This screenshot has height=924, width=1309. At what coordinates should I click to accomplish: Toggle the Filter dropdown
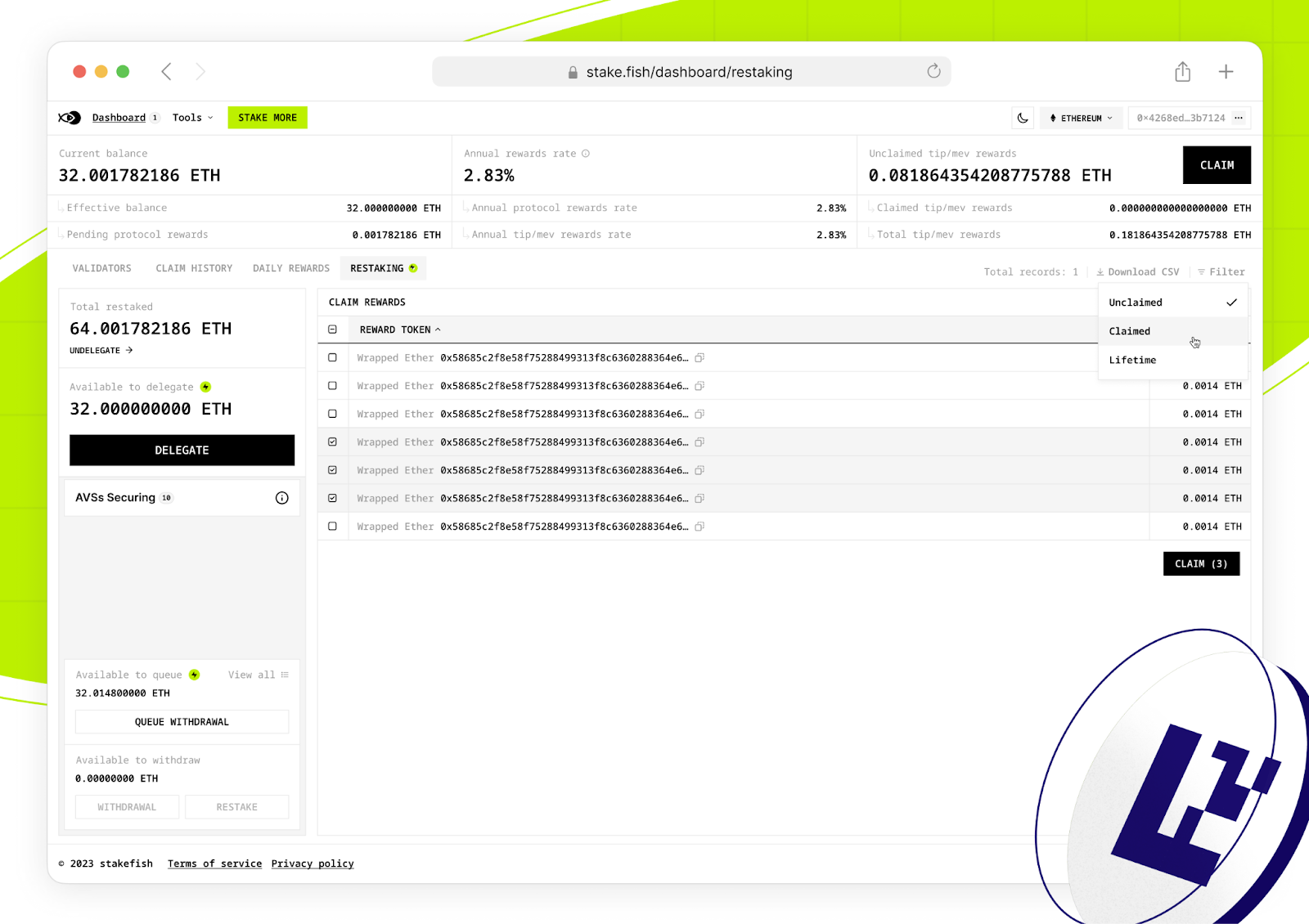tap(1221, 272)
